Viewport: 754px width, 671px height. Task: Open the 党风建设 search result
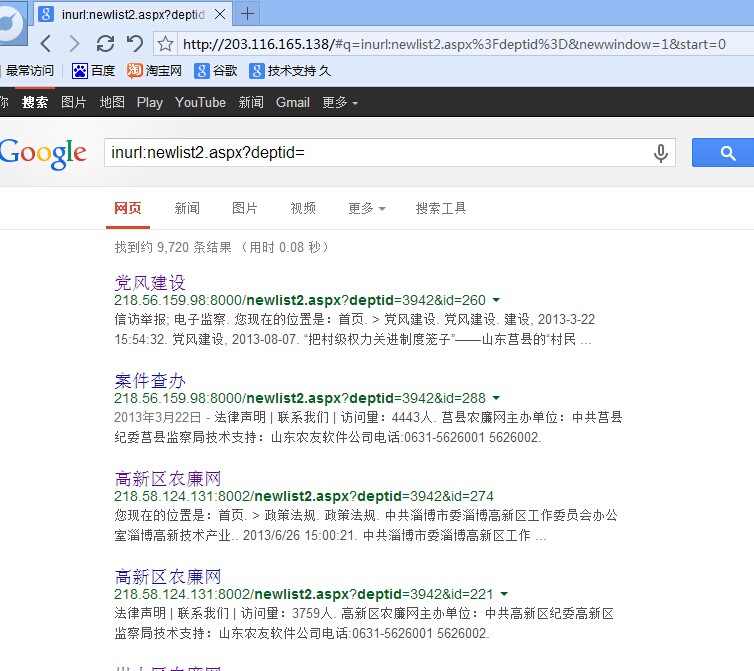click(x=150, y=282)
